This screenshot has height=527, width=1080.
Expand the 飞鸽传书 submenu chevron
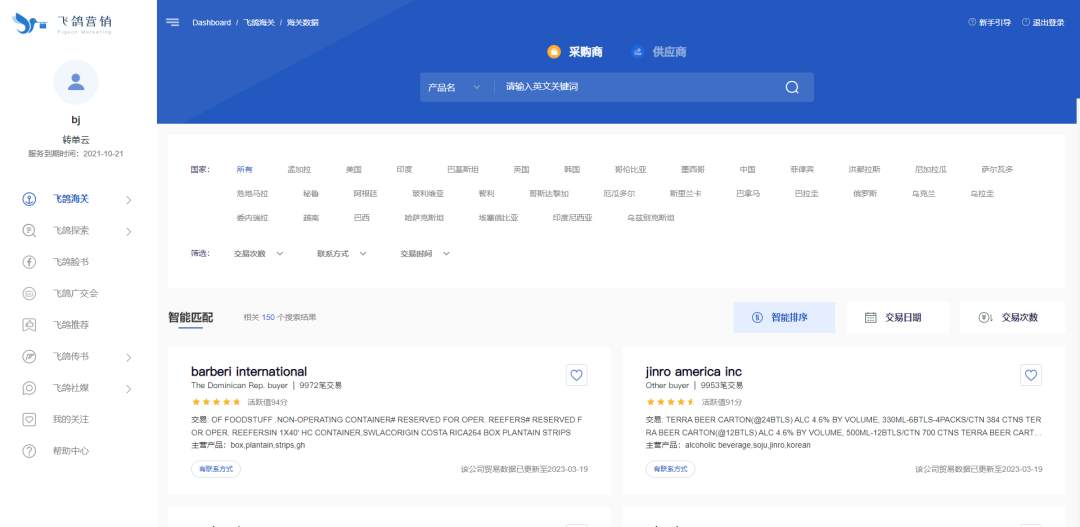pyautogui.click(x=129, y=357)
